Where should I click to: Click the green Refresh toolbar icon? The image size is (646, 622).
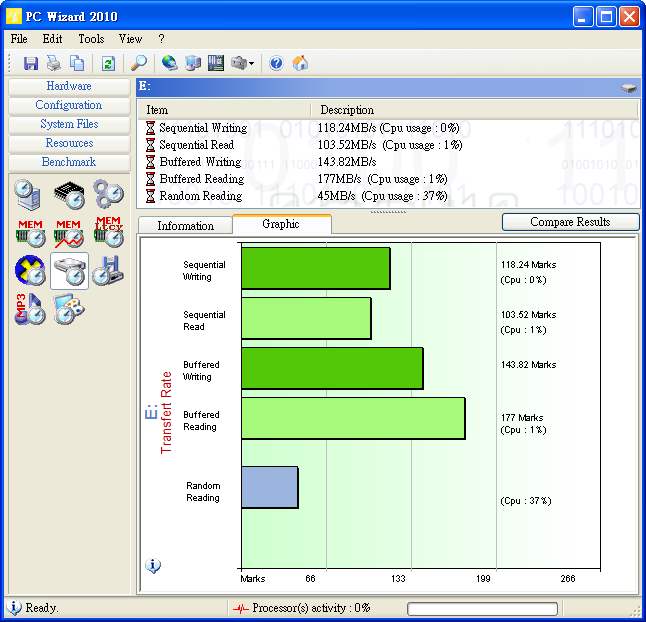(x=108, y=64)
